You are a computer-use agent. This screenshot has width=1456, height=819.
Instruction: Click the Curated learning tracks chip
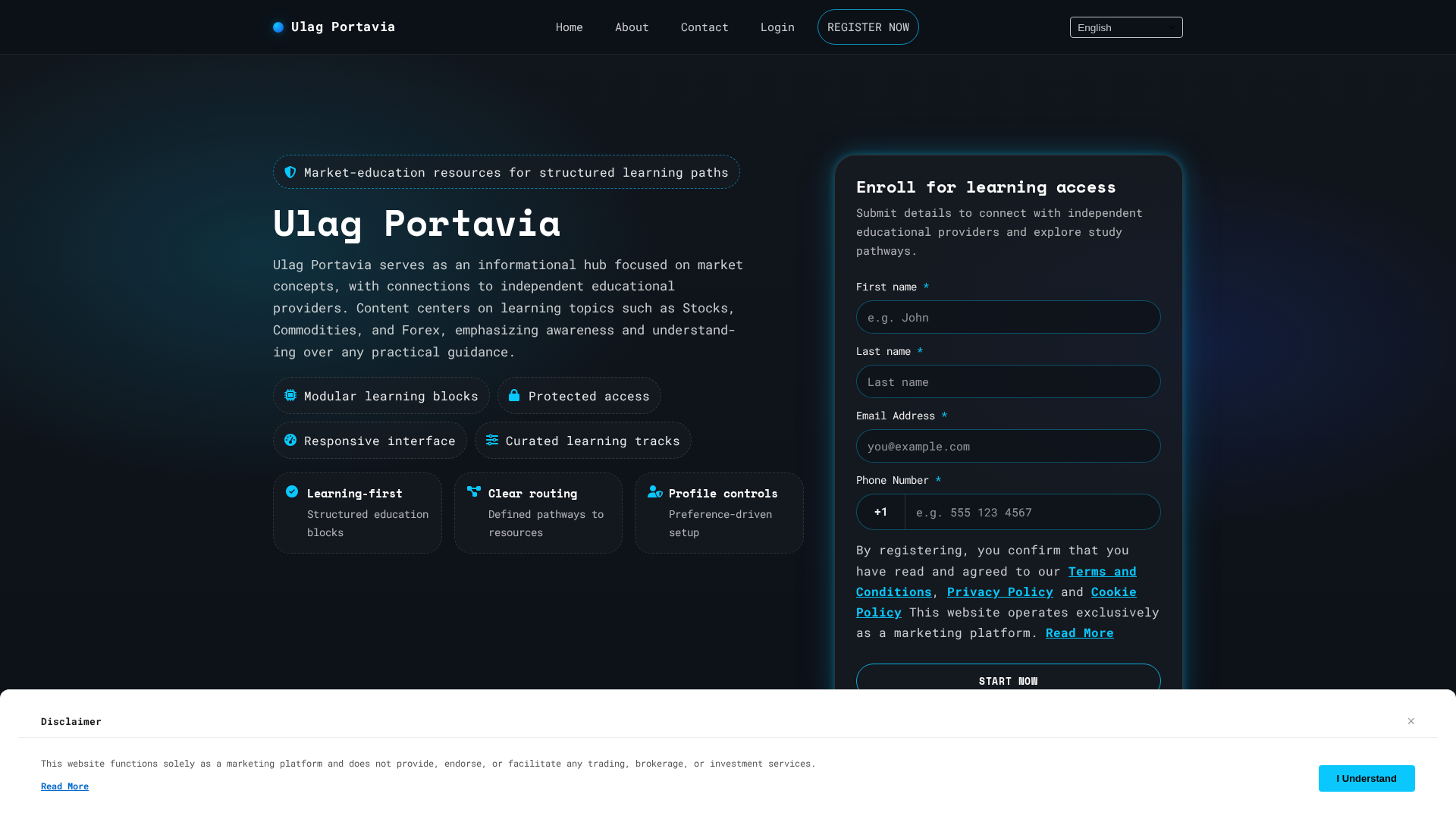click(583, 440)
